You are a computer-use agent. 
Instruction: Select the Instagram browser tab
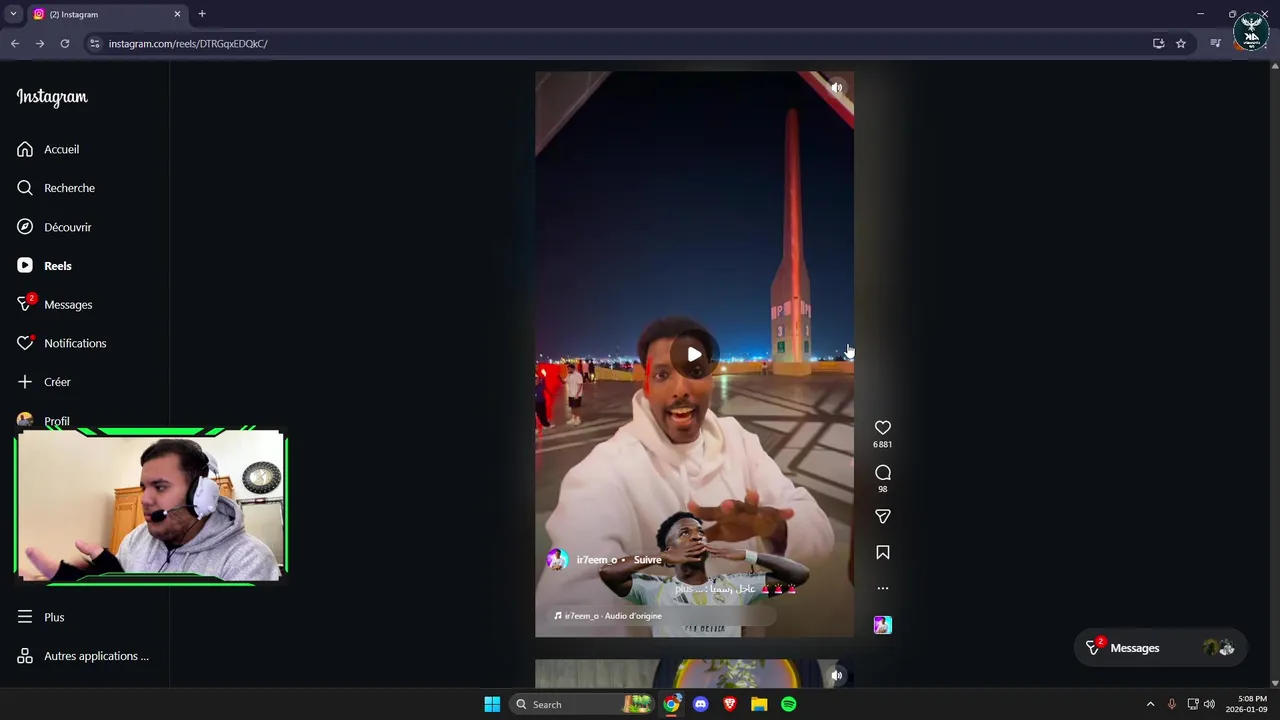coord(106,14)
